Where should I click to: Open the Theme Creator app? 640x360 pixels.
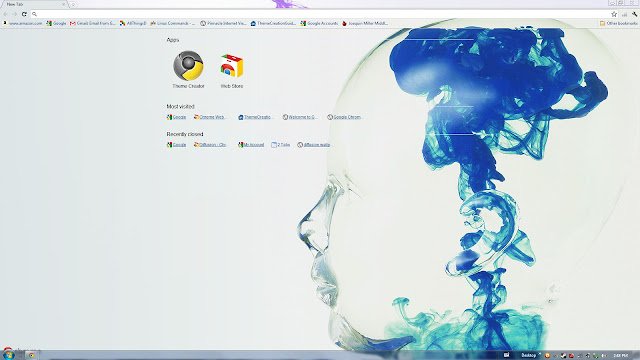tap(188, 69)
